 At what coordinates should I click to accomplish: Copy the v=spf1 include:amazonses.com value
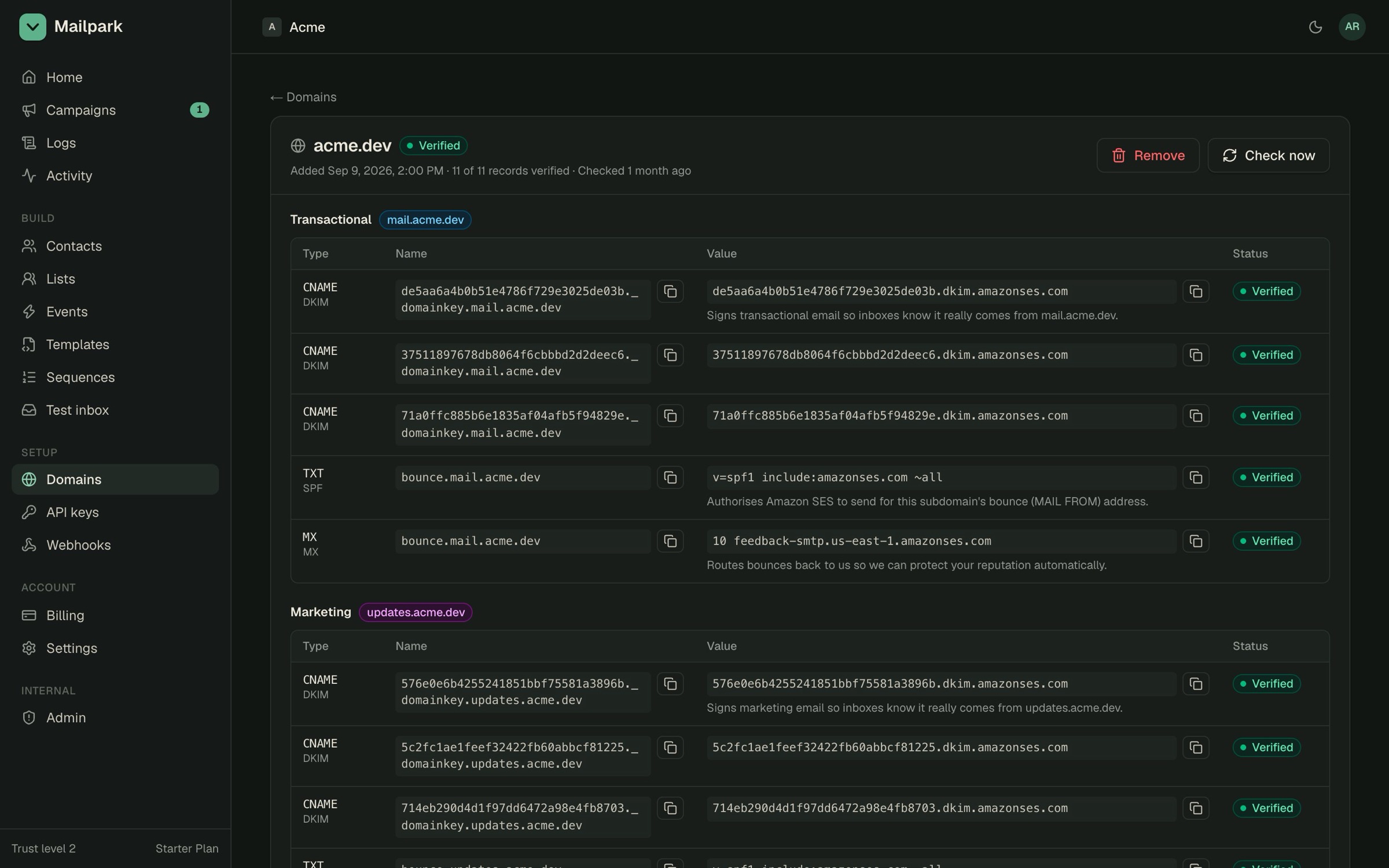coord(1196,478)
